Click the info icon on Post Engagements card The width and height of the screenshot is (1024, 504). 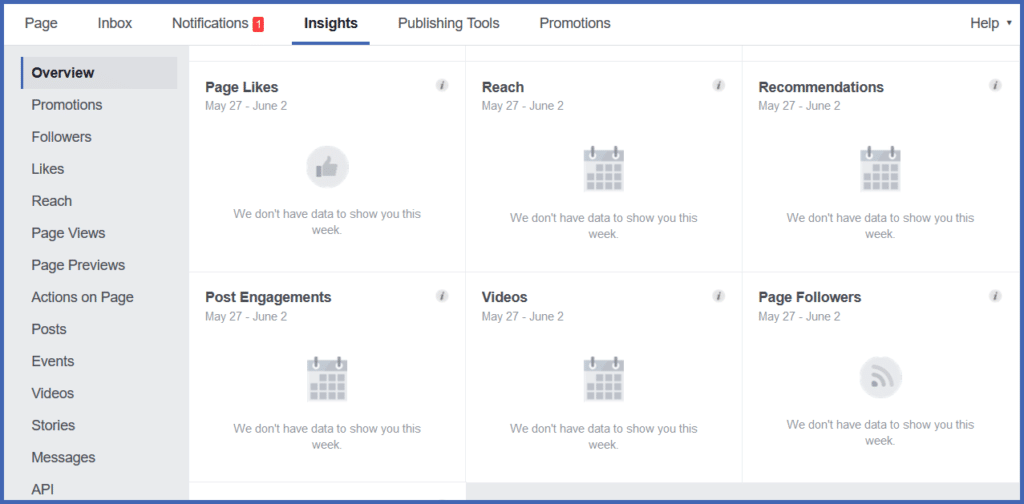[x=442, y=296]
